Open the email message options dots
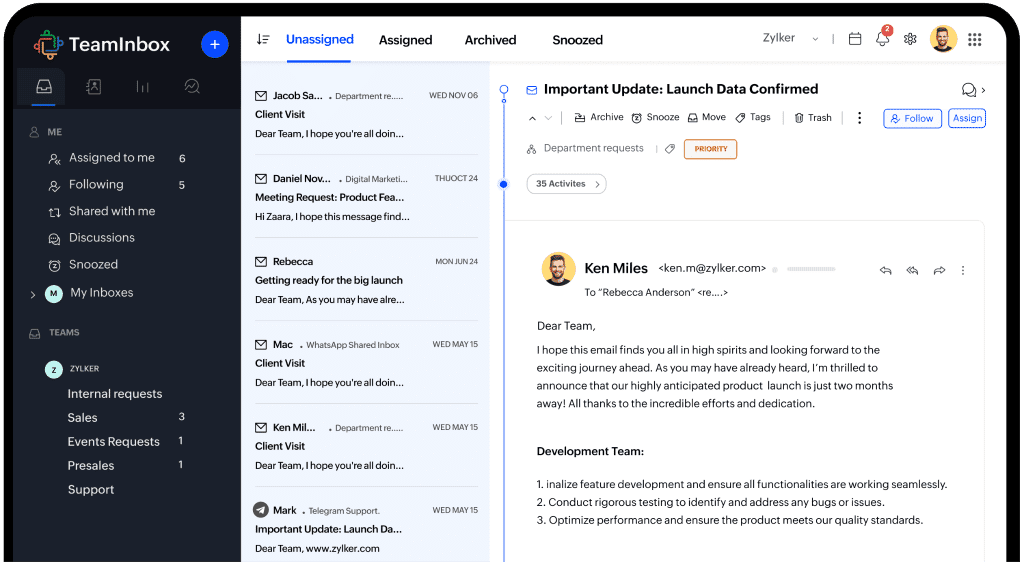The width and height of the screenshot is (1024, 562). [963, 270]
